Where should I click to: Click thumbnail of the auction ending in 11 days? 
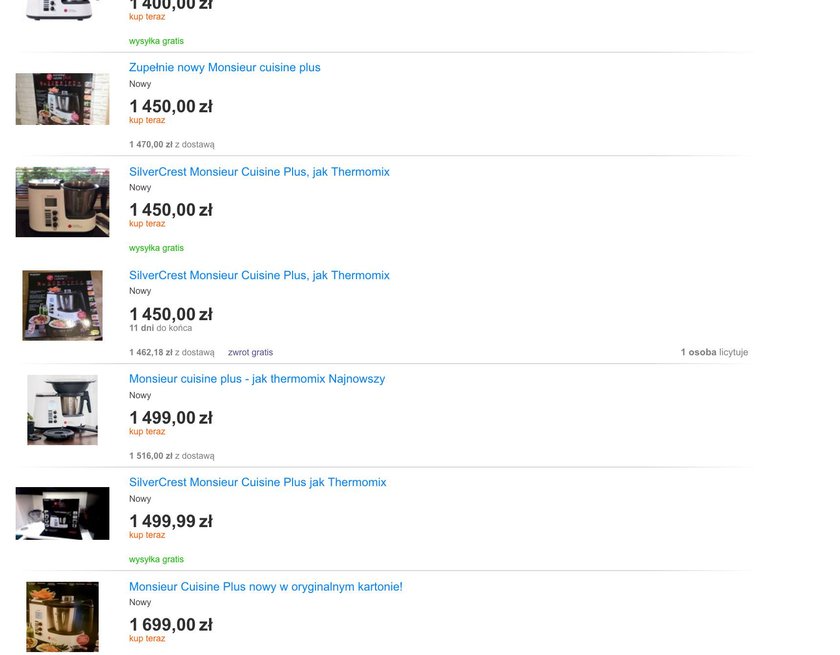[x=62, y=305]
